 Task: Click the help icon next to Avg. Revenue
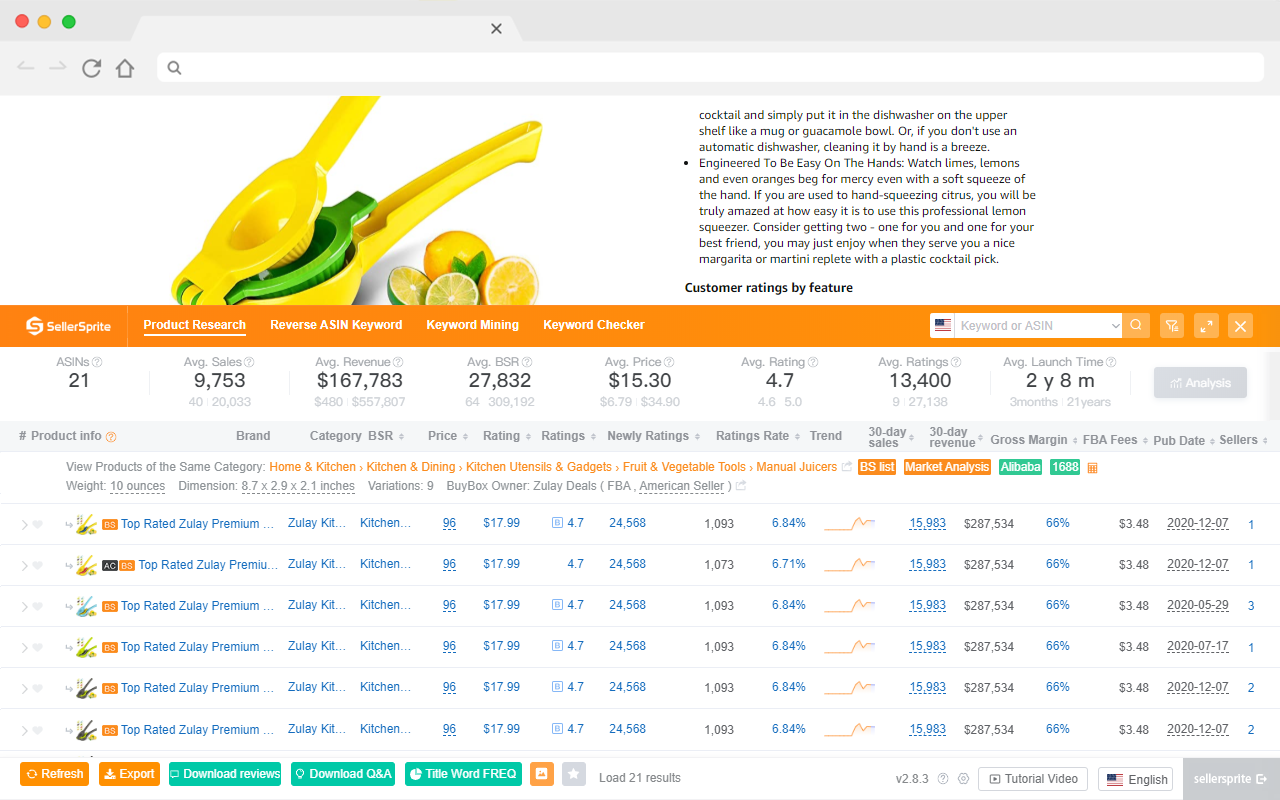398,362
